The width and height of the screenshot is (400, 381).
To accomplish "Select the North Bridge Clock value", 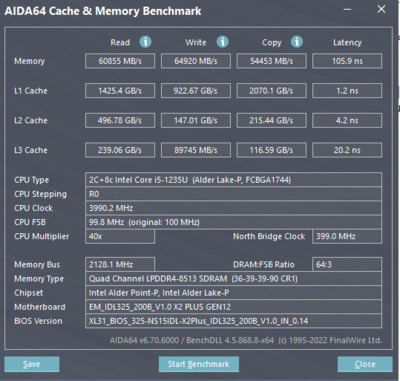I will point(347,236).
